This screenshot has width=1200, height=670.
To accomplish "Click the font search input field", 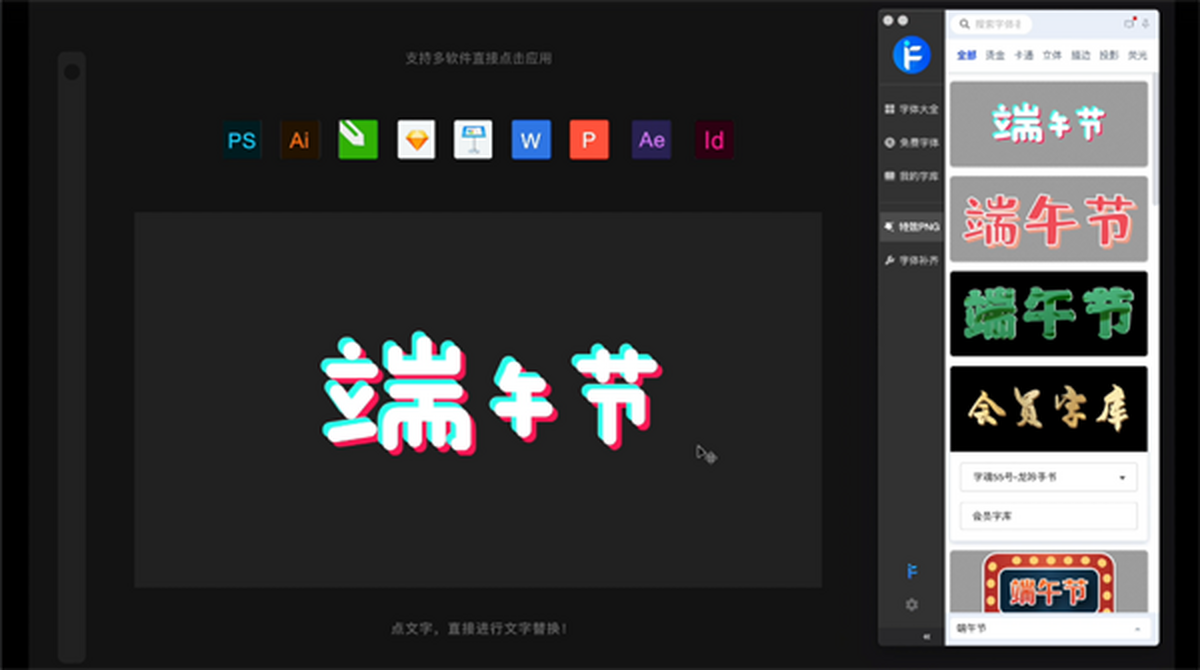I will 1000,24.
